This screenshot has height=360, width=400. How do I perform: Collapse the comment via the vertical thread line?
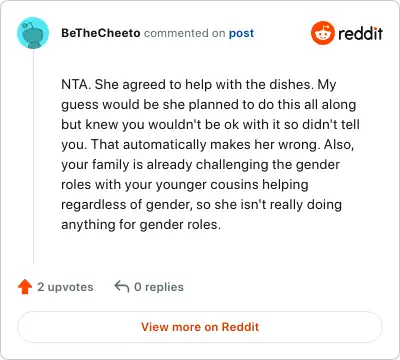pyautogui.click(x=33, y=157)
